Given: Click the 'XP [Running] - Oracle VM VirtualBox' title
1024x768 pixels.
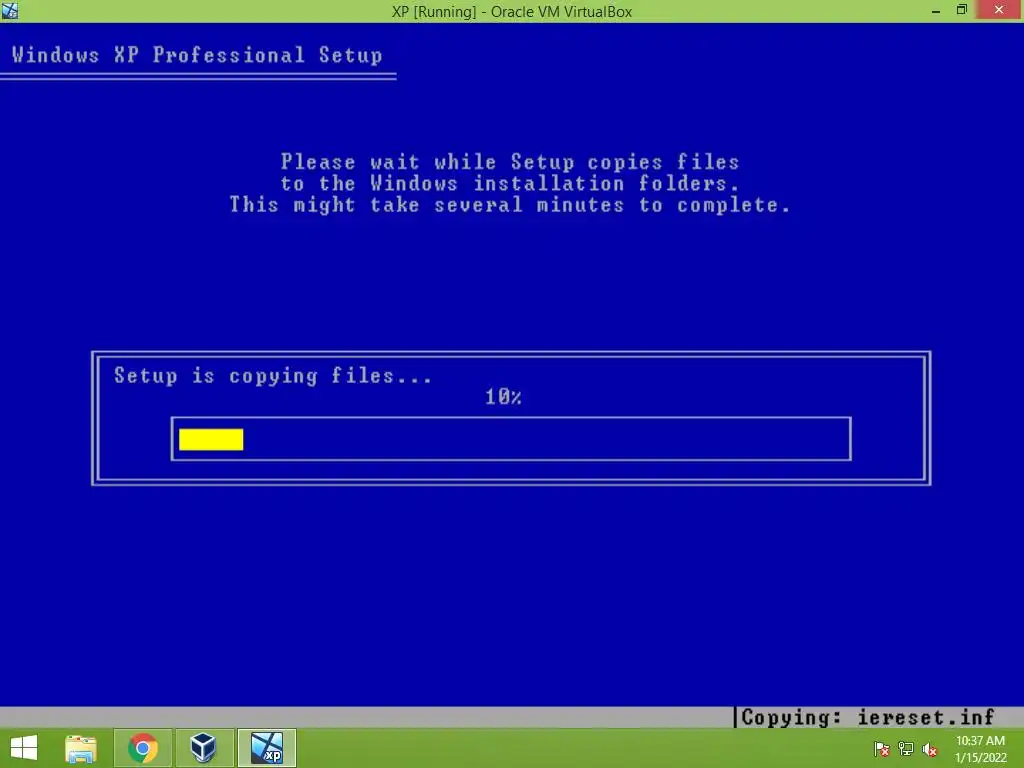Looking at the screenshot, I should (x=512, y=12).
